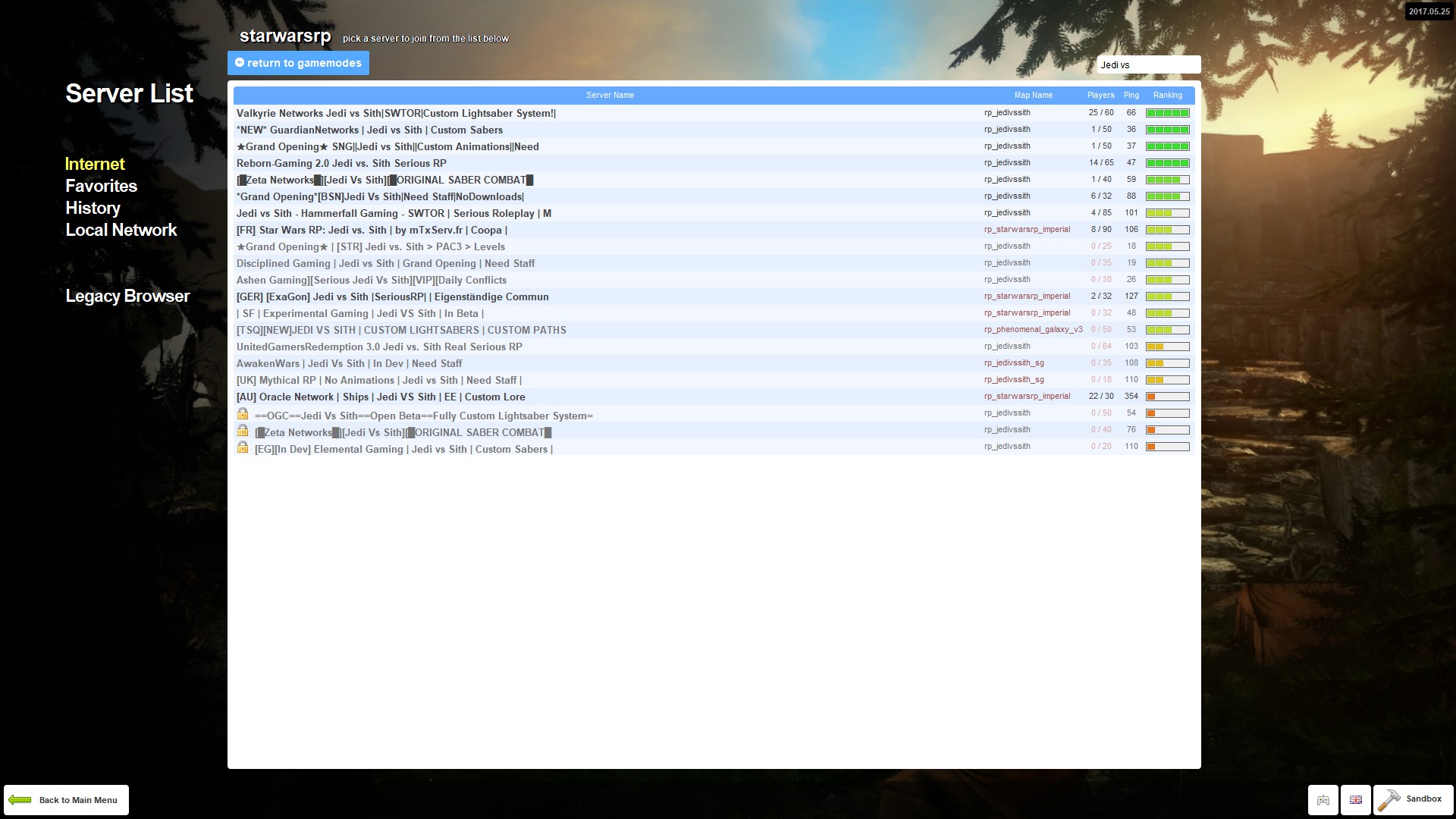Click the hammer icon next to Sandbox
This screenshot has width=1456, height=819.
tap(1389, 800)
